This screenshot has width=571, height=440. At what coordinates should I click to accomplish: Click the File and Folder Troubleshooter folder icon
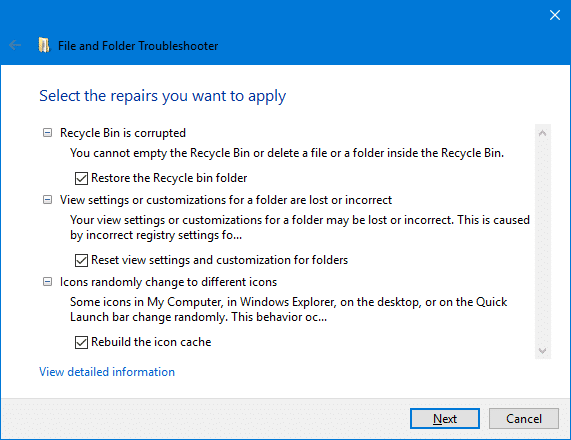44,46
